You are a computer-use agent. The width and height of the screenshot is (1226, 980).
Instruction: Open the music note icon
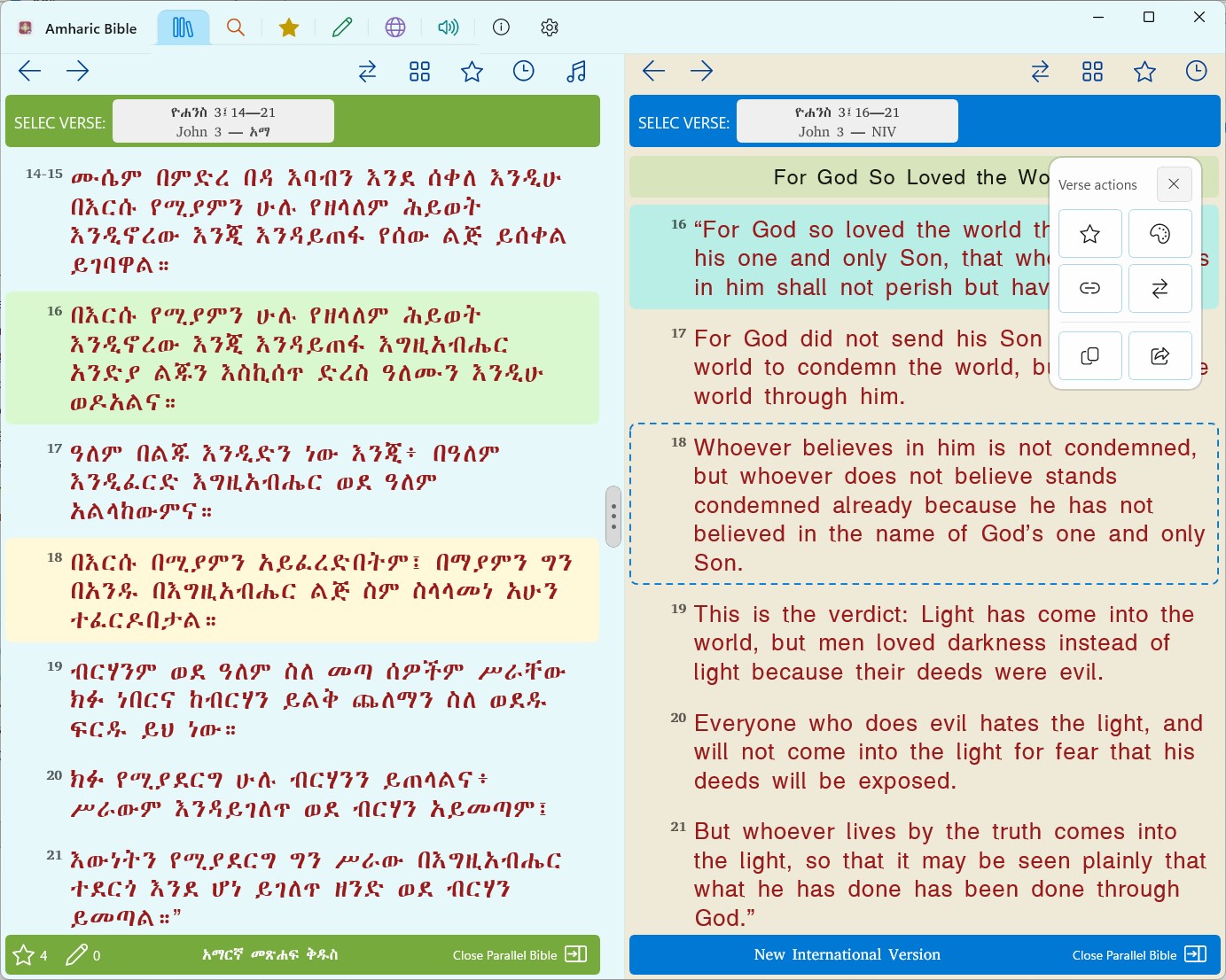(x=576, y=72)
